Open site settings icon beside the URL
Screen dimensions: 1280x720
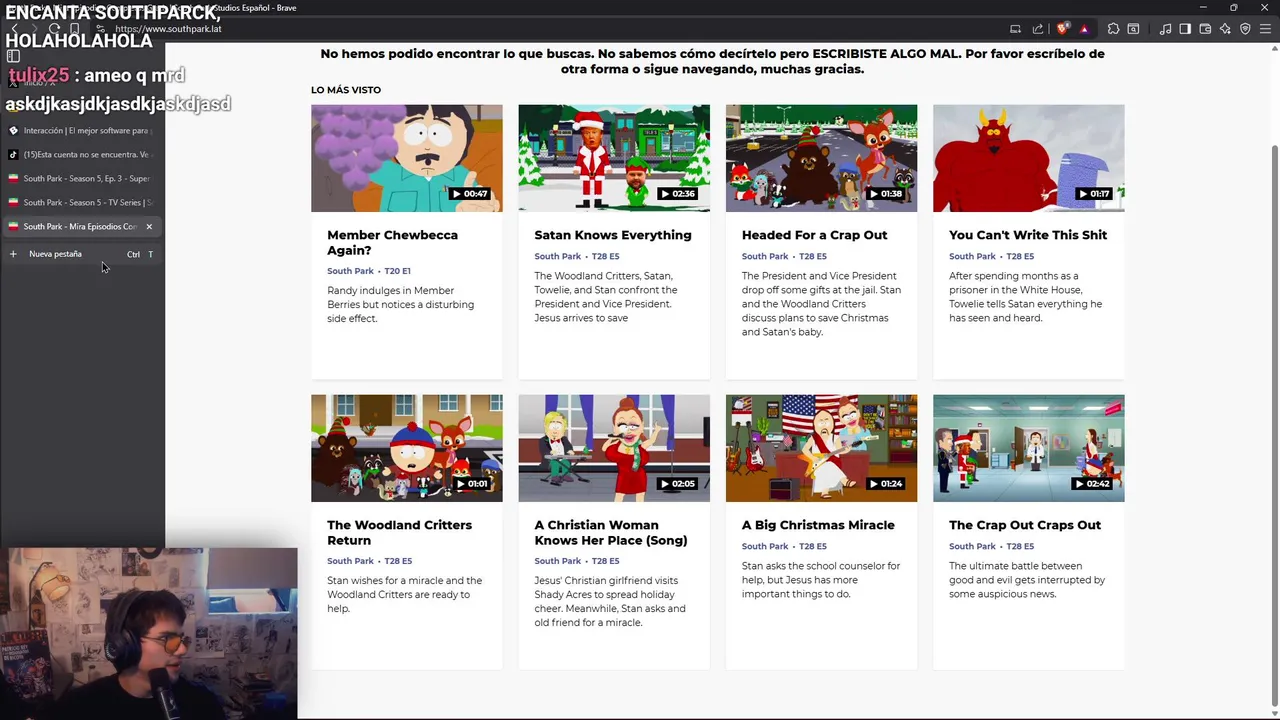(x=101, y=29)
